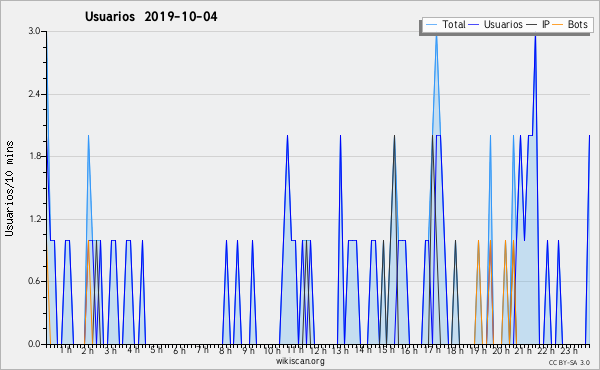Click the dark IP legend line swatch
Viewport: 600px width, 370px height.
[x=532, y=25]
